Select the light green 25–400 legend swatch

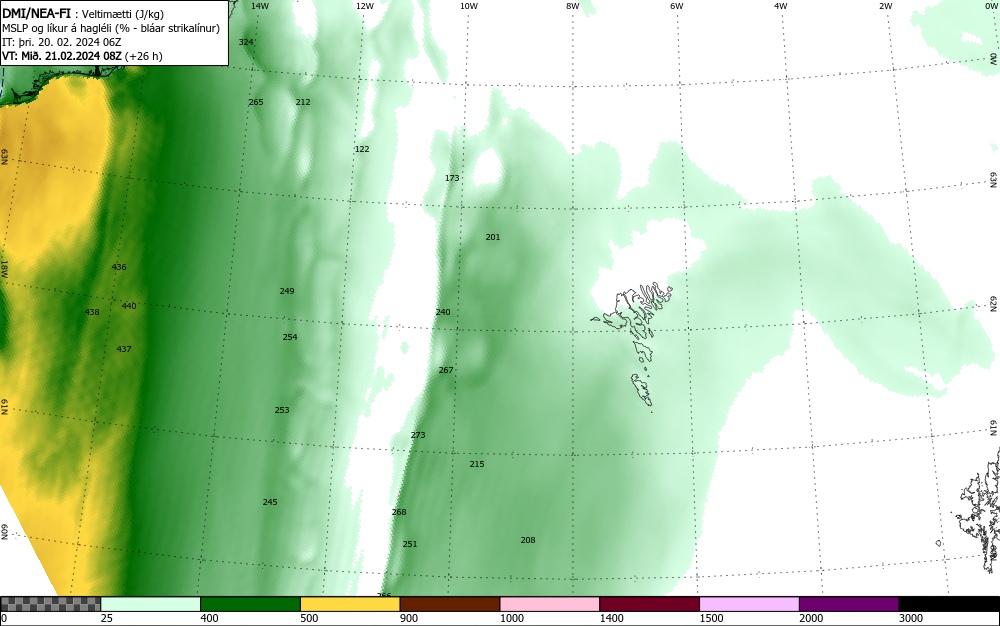151,604
